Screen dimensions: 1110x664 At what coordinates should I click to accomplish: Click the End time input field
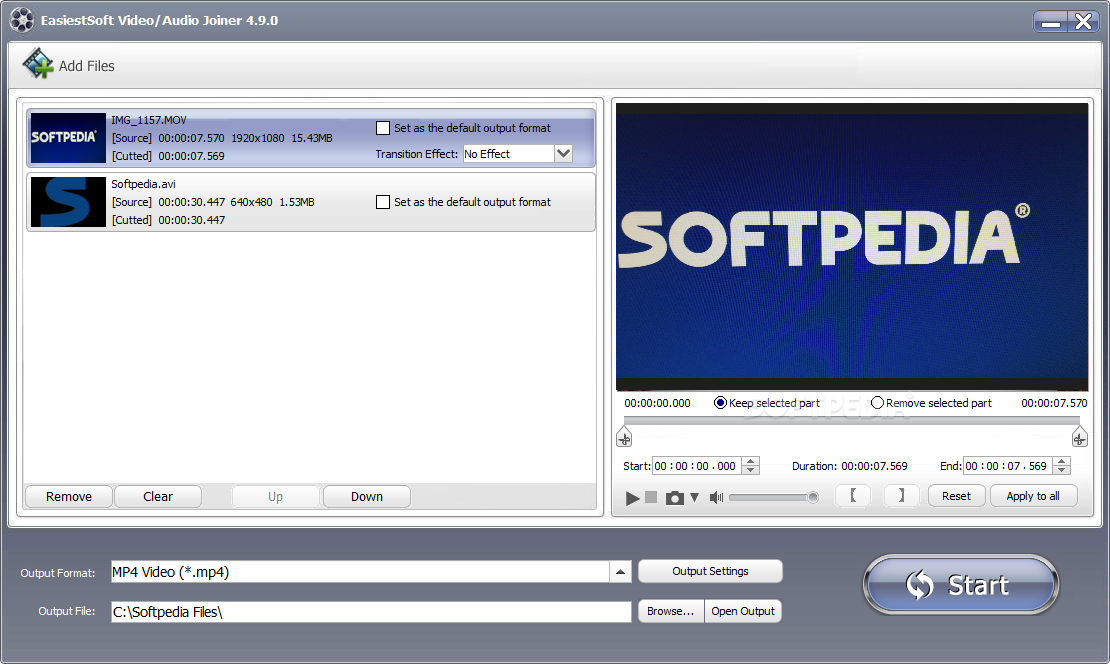pyautogui.click(x=1007, y=466)
